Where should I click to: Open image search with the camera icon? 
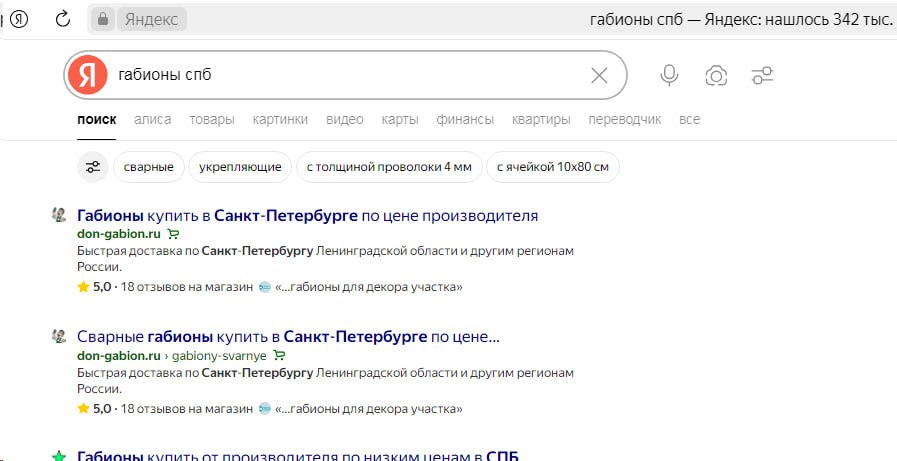716,75
